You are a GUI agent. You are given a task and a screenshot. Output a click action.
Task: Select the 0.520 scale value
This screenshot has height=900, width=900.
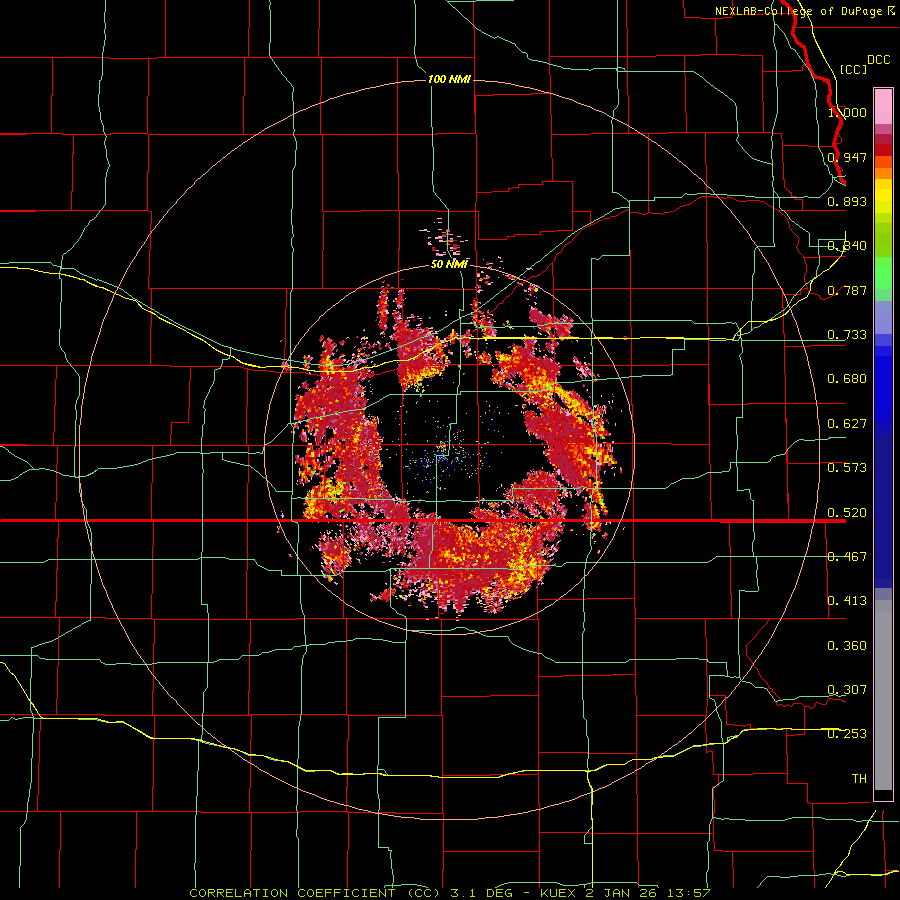[847, 513]
